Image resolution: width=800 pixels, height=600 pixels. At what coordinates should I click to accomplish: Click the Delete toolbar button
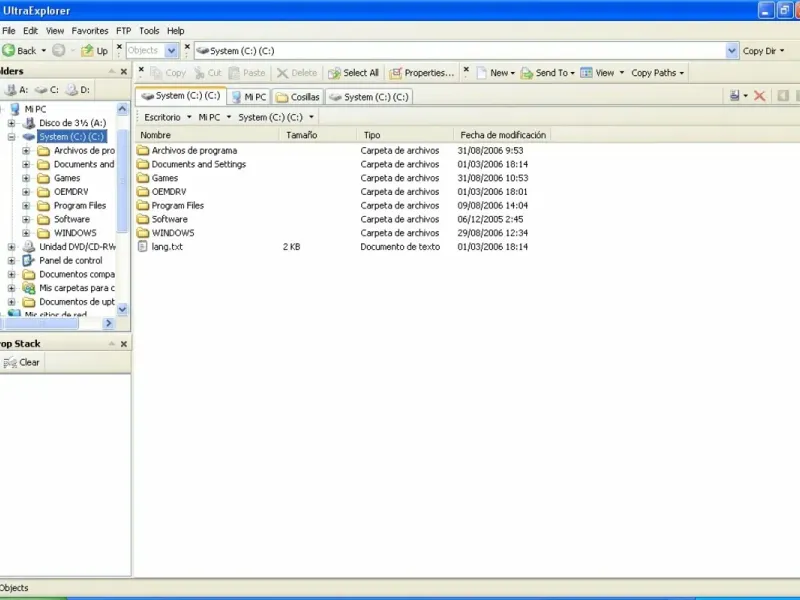pos(297,73)
